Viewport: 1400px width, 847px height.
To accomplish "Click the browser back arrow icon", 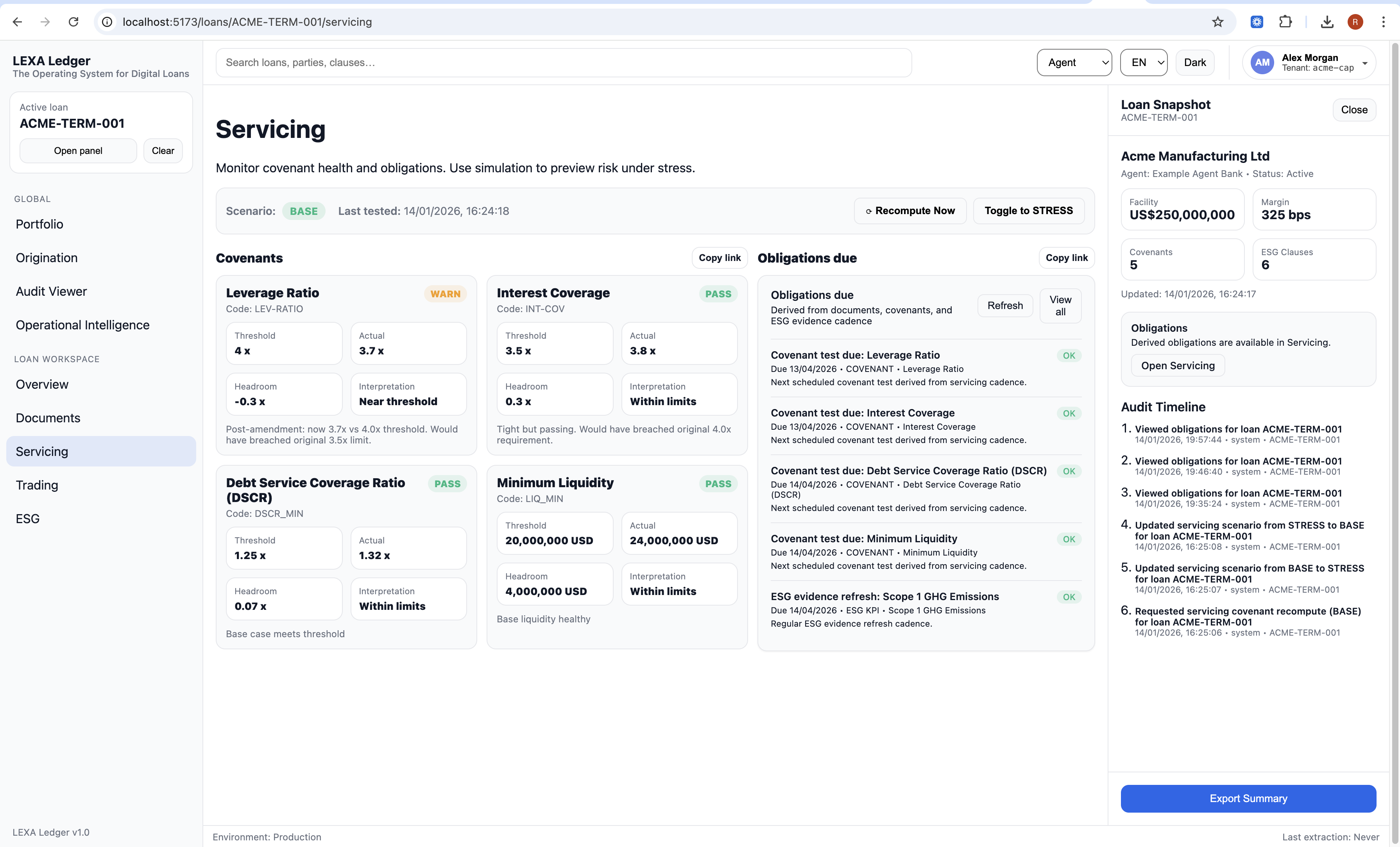I will pos(18,21).
